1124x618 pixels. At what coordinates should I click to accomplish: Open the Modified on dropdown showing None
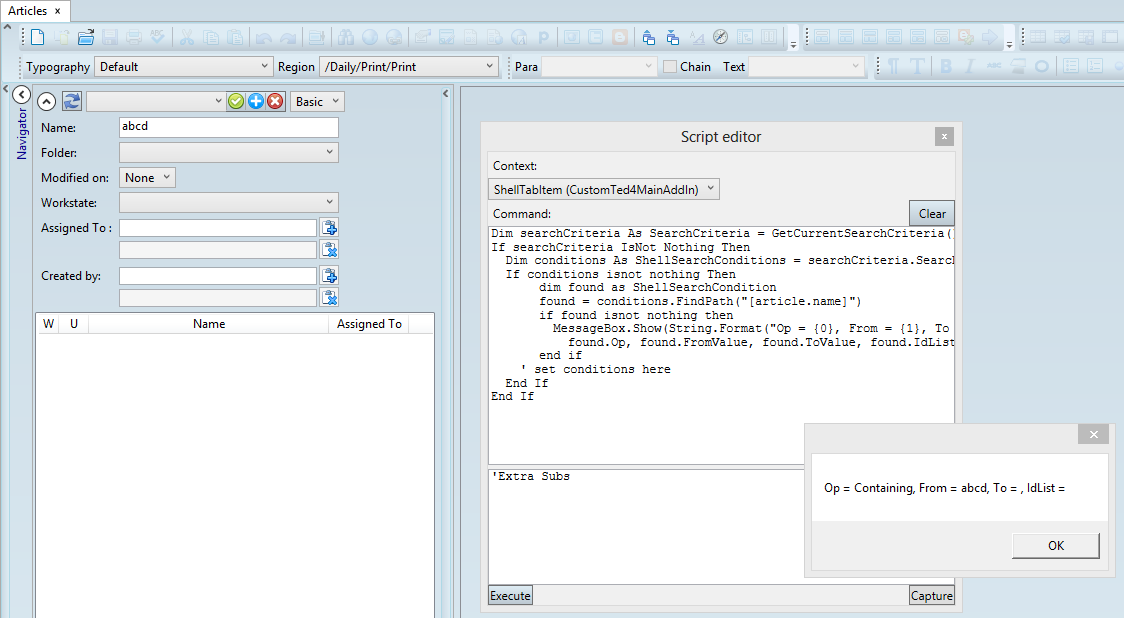point(147,178)
